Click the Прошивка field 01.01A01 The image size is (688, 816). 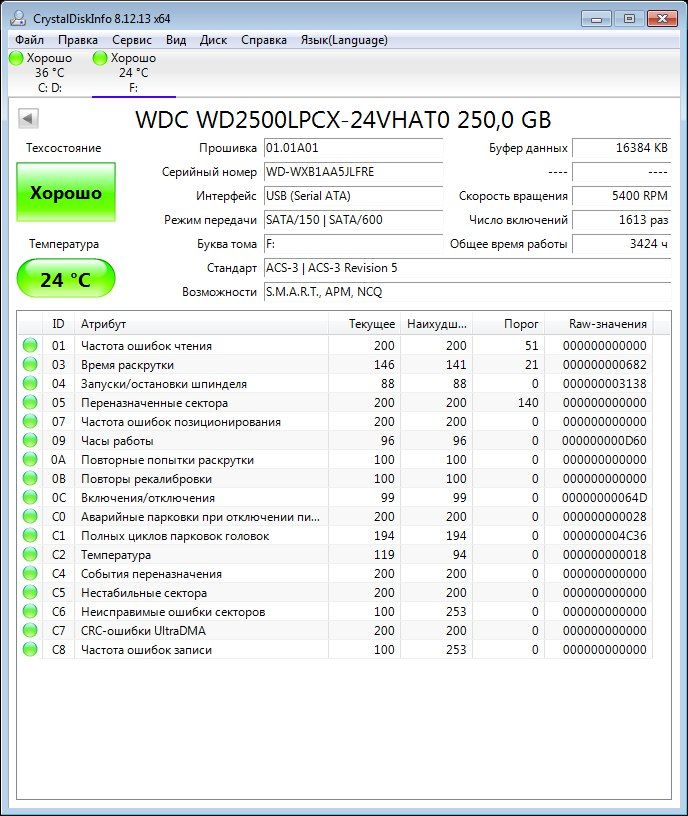tap(353, 148)
